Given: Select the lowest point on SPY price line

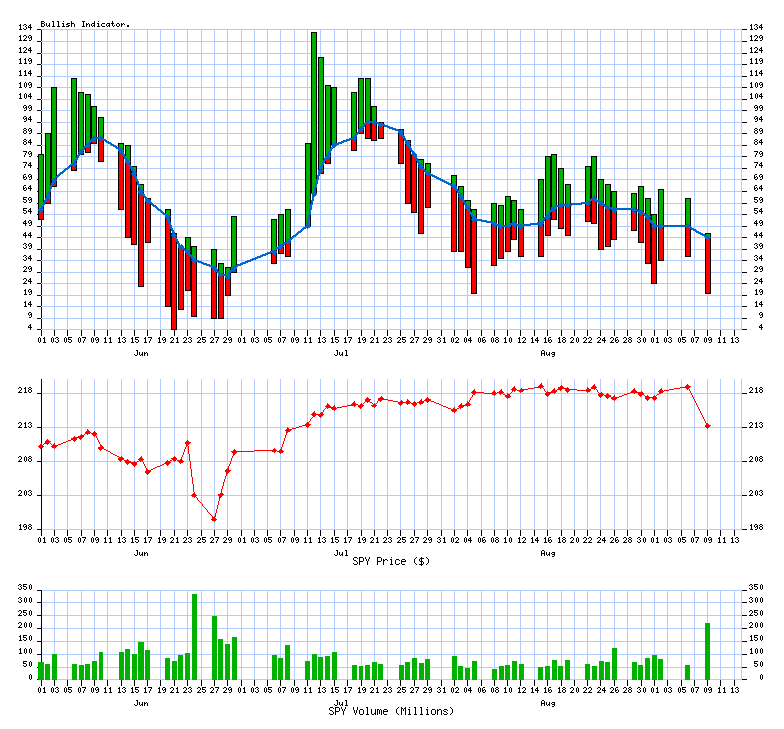Looking at the screenshot, I should tap(214, 518).
